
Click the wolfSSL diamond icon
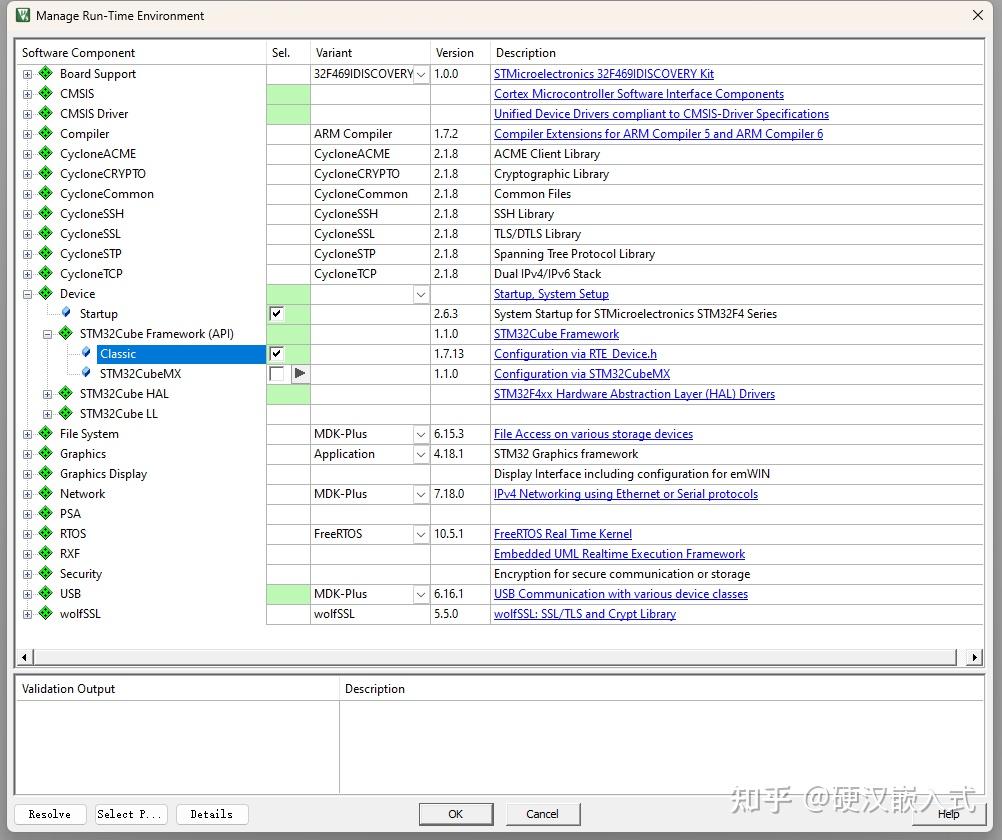click(45, 613)
